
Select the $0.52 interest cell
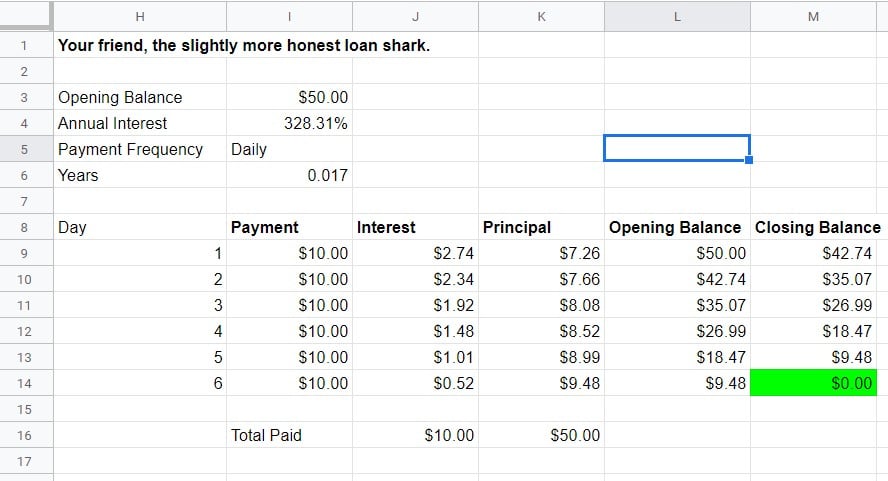[x=415, y=384]
